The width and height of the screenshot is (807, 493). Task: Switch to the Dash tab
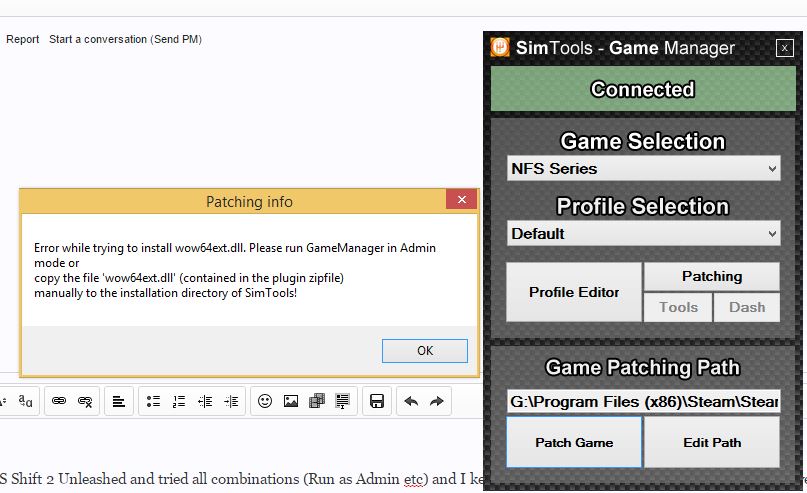click(x=747, y=307)
